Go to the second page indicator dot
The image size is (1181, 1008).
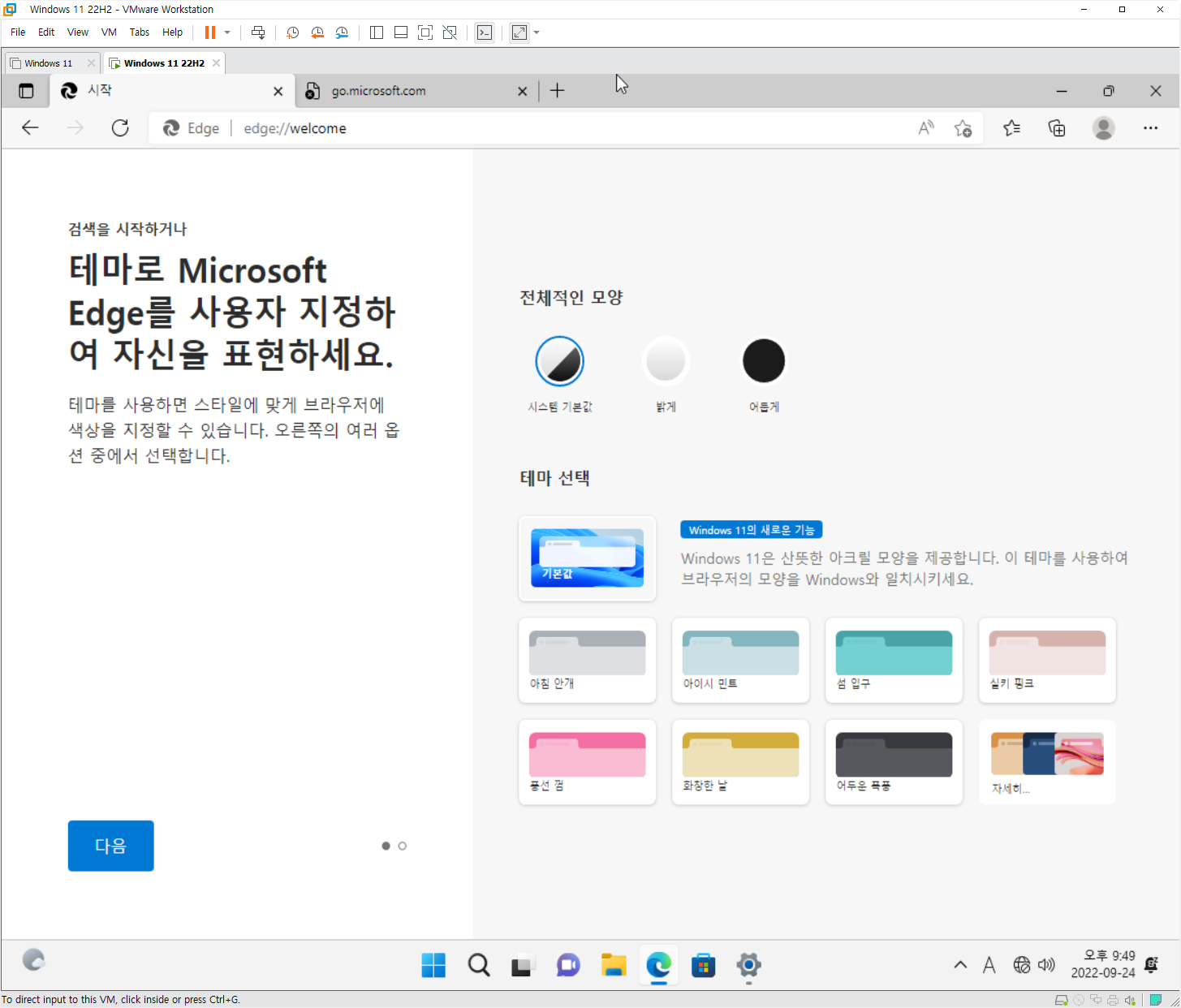click(403, 846)
